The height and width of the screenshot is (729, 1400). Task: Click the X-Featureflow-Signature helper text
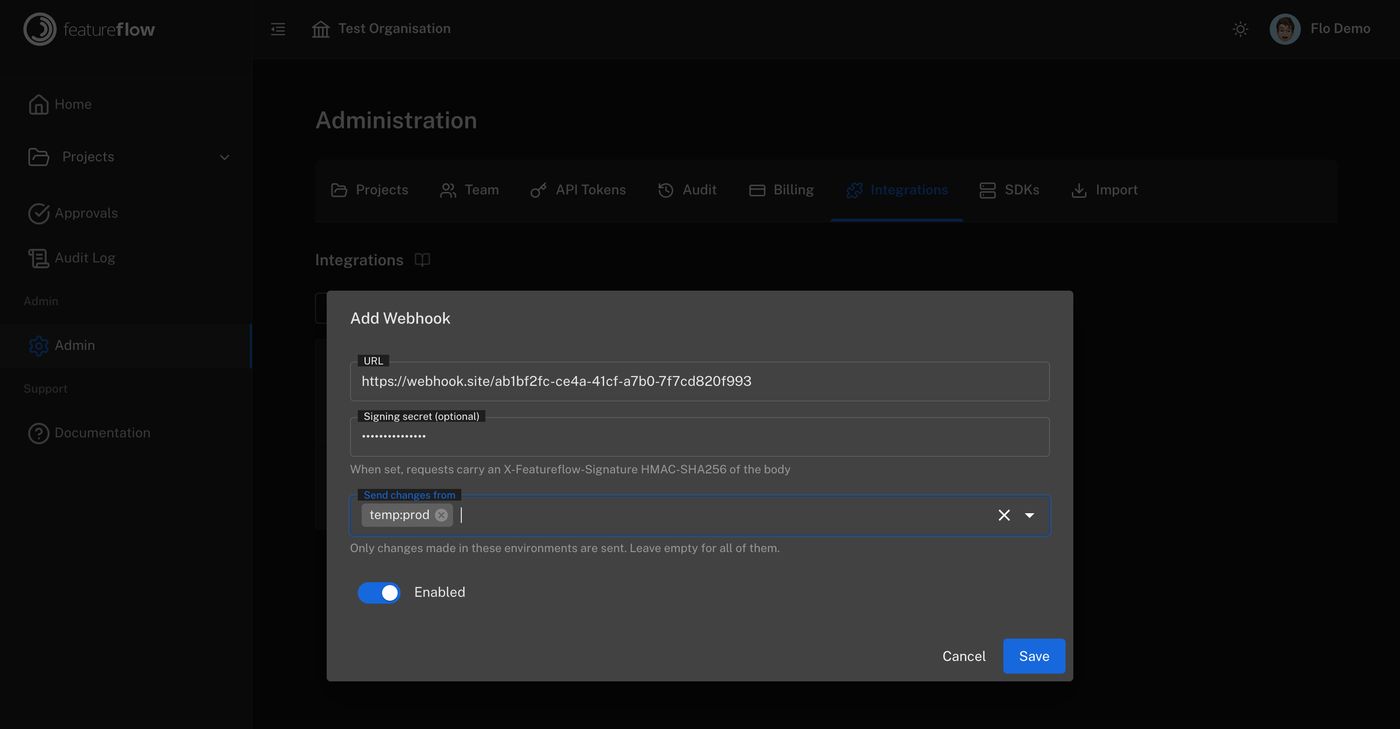tap(570, 469)
